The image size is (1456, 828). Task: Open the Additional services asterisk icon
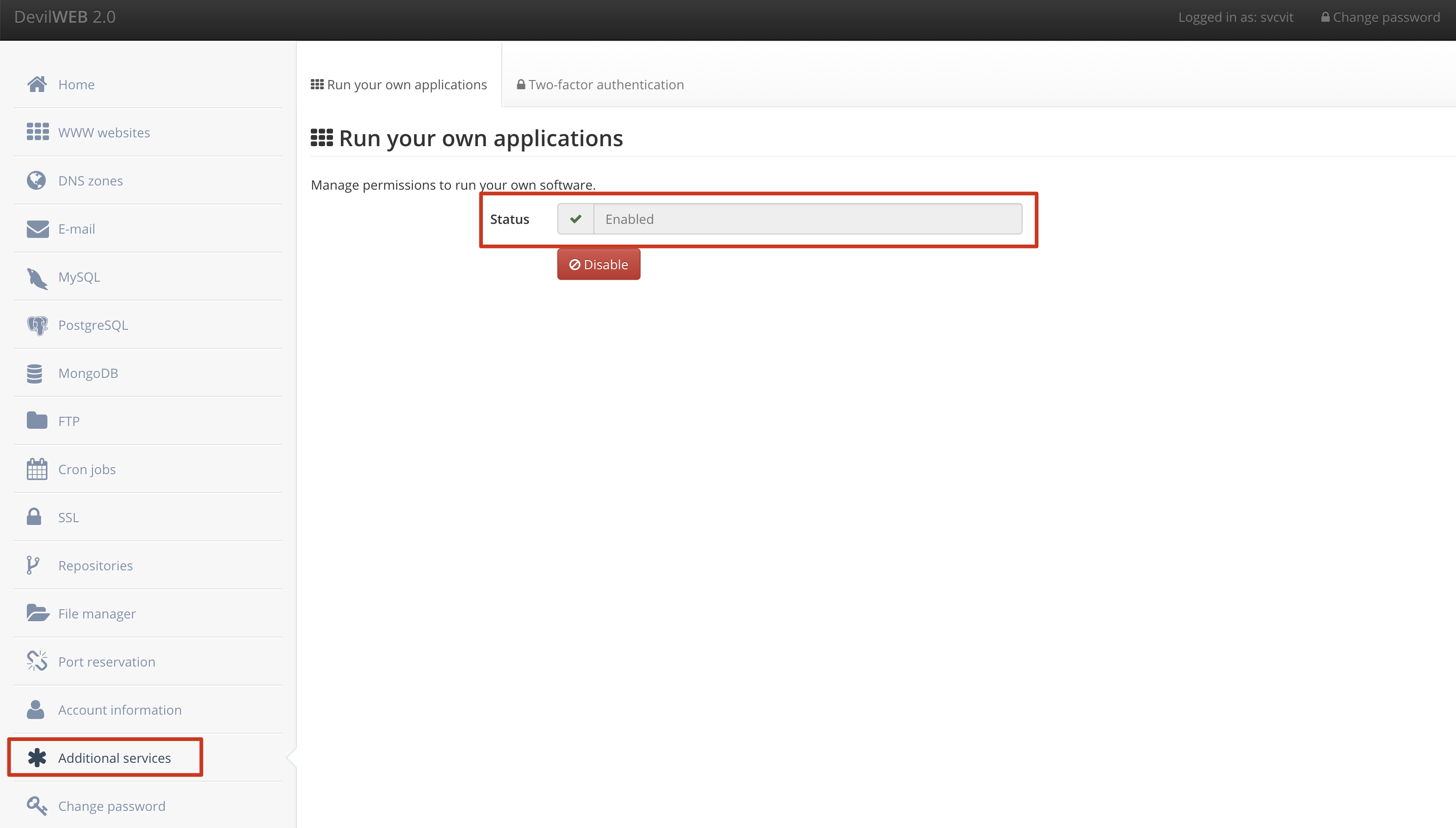click(x=37, y=758)
